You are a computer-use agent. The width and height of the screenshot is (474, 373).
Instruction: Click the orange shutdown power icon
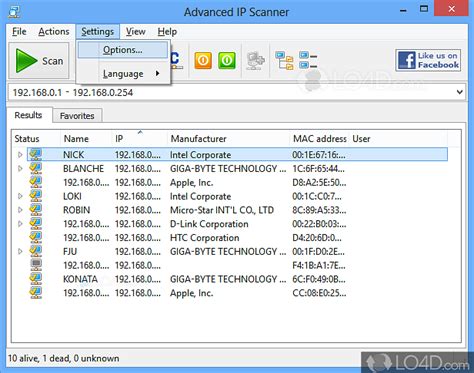(203, 61)
